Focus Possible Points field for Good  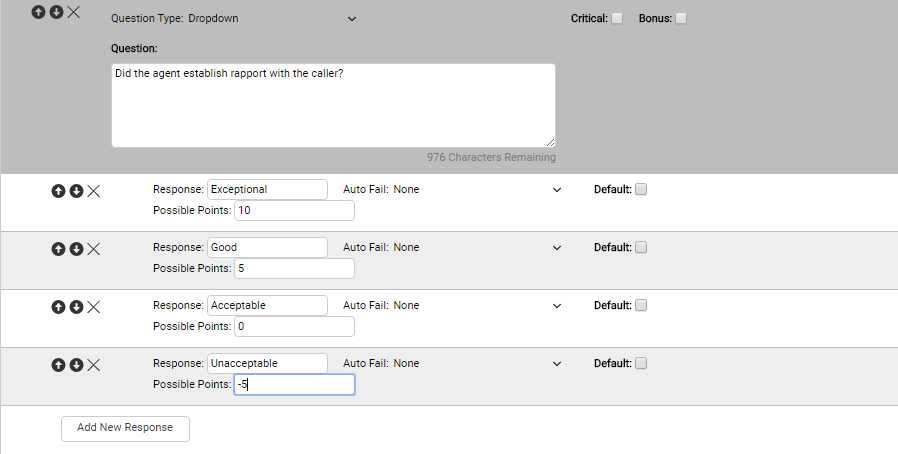tap(294, 269)
